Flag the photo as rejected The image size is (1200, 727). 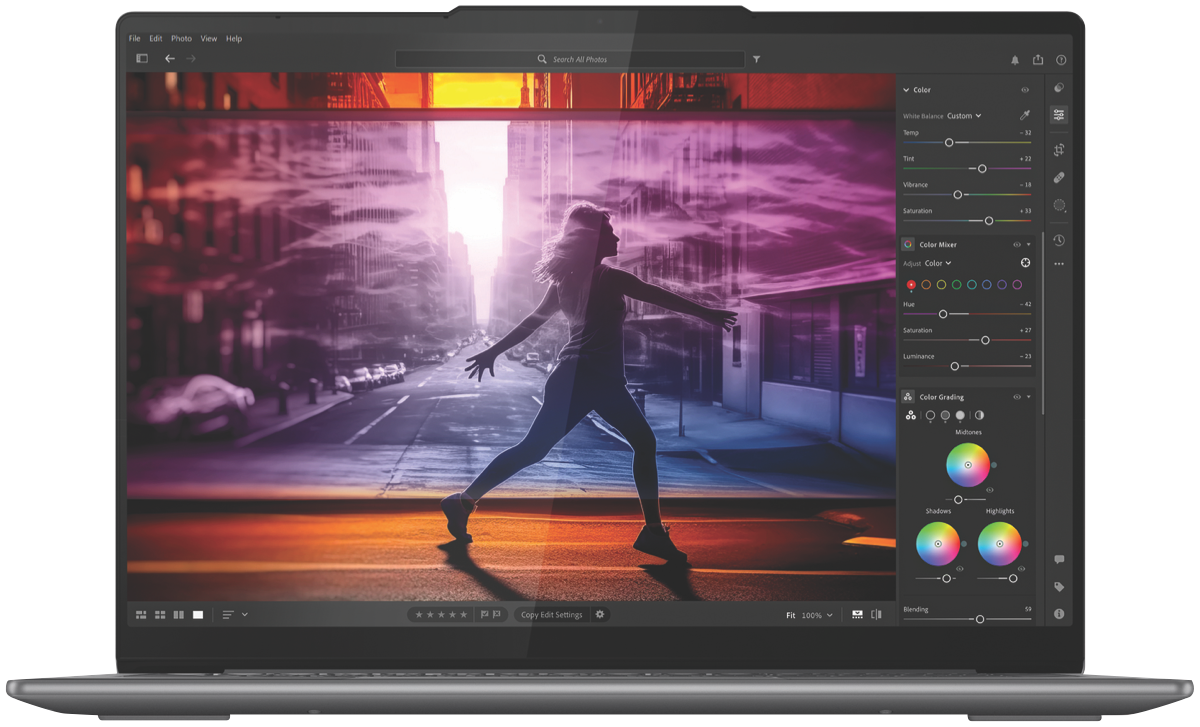497,615
